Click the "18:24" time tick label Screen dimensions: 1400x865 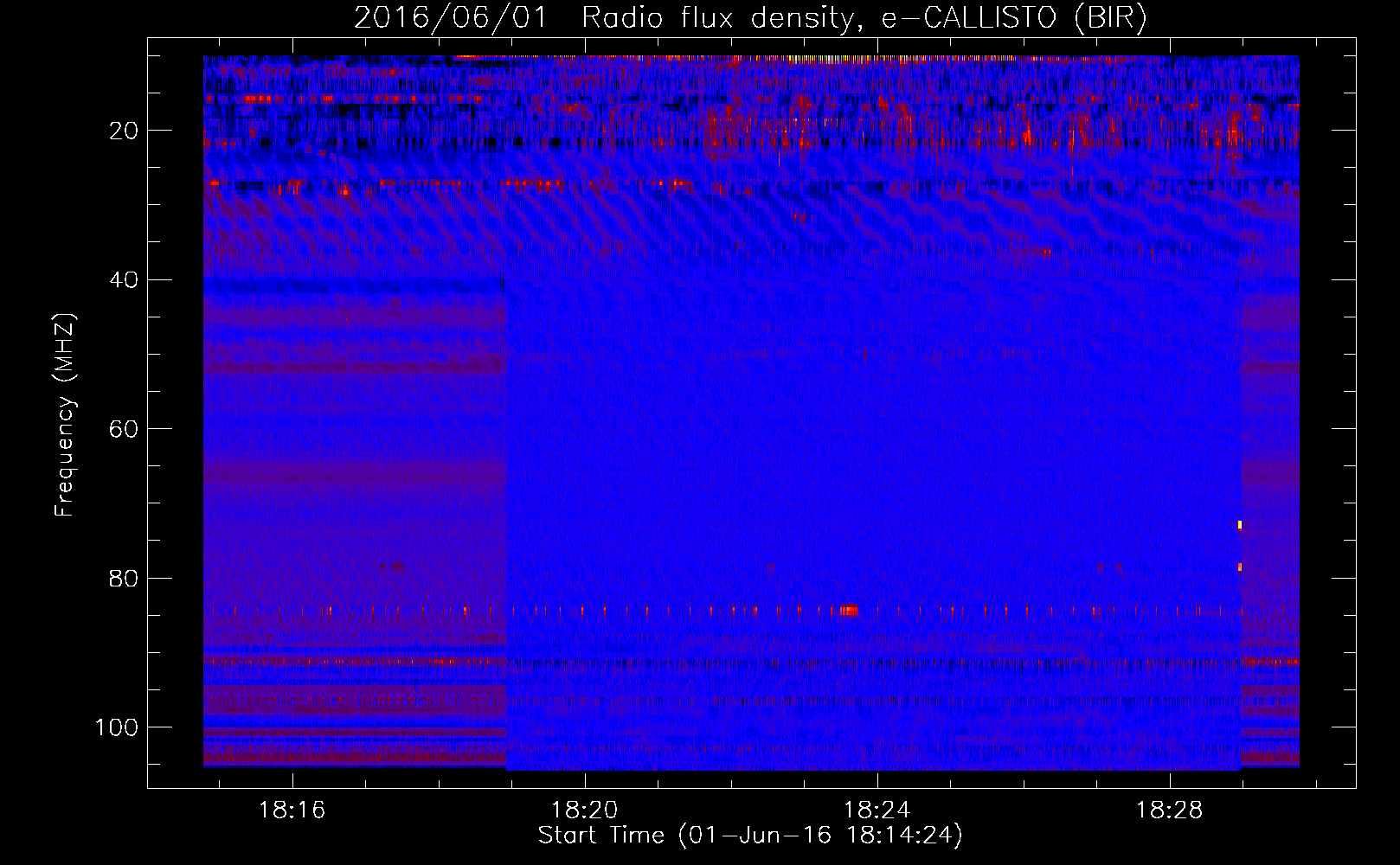877,811
